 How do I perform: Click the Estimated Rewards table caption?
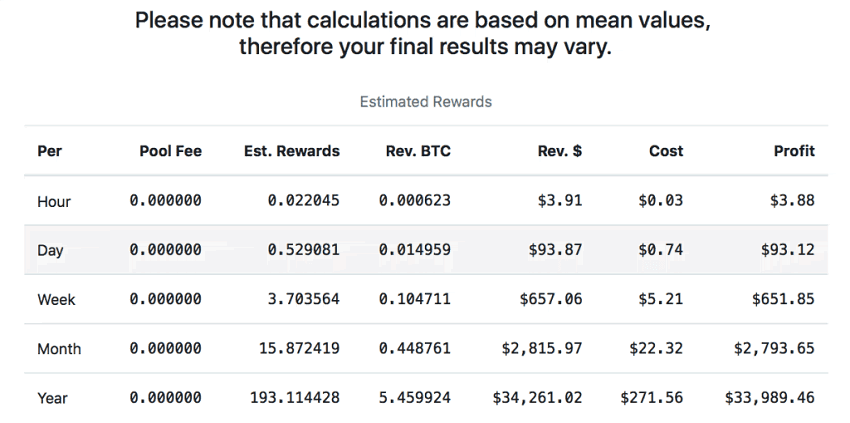(x=426, y=102)
